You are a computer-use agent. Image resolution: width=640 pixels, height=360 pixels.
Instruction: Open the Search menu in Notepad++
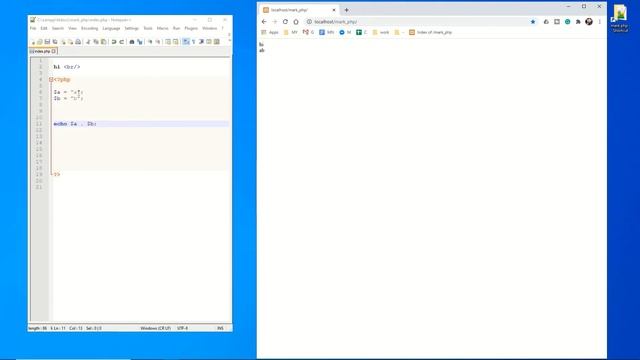(x=58, y=28)
